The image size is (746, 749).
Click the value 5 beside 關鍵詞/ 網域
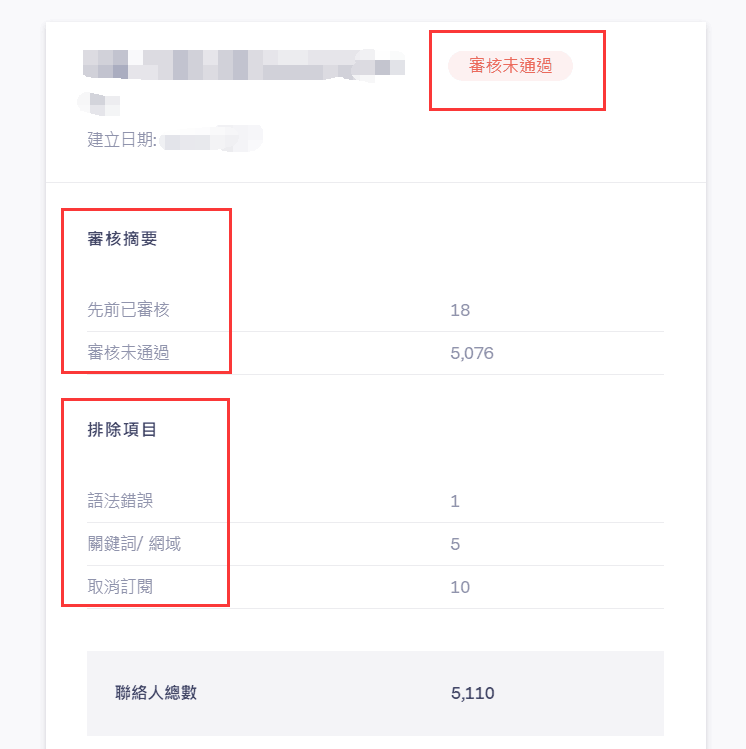pyautogui.click(x=455, y=544)
